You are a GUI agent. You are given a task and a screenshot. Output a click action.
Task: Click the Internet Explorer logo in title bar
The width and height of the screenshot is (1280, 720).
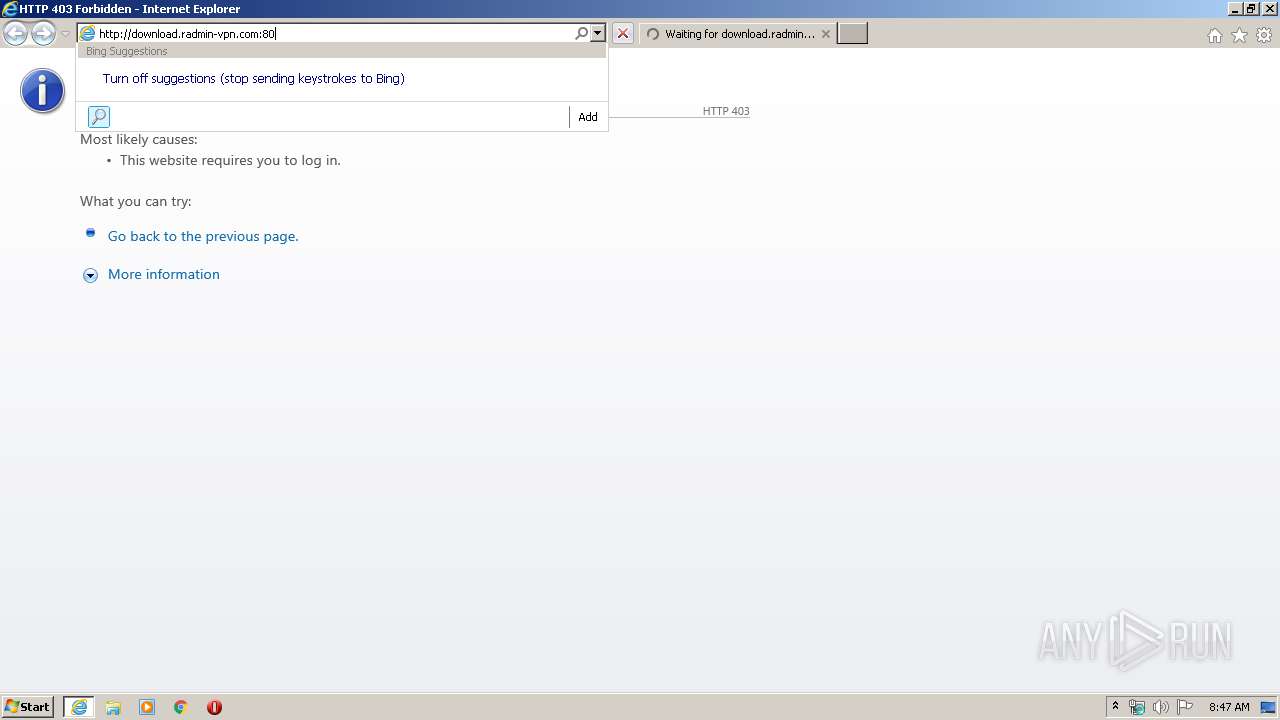[x=10, y=9]
